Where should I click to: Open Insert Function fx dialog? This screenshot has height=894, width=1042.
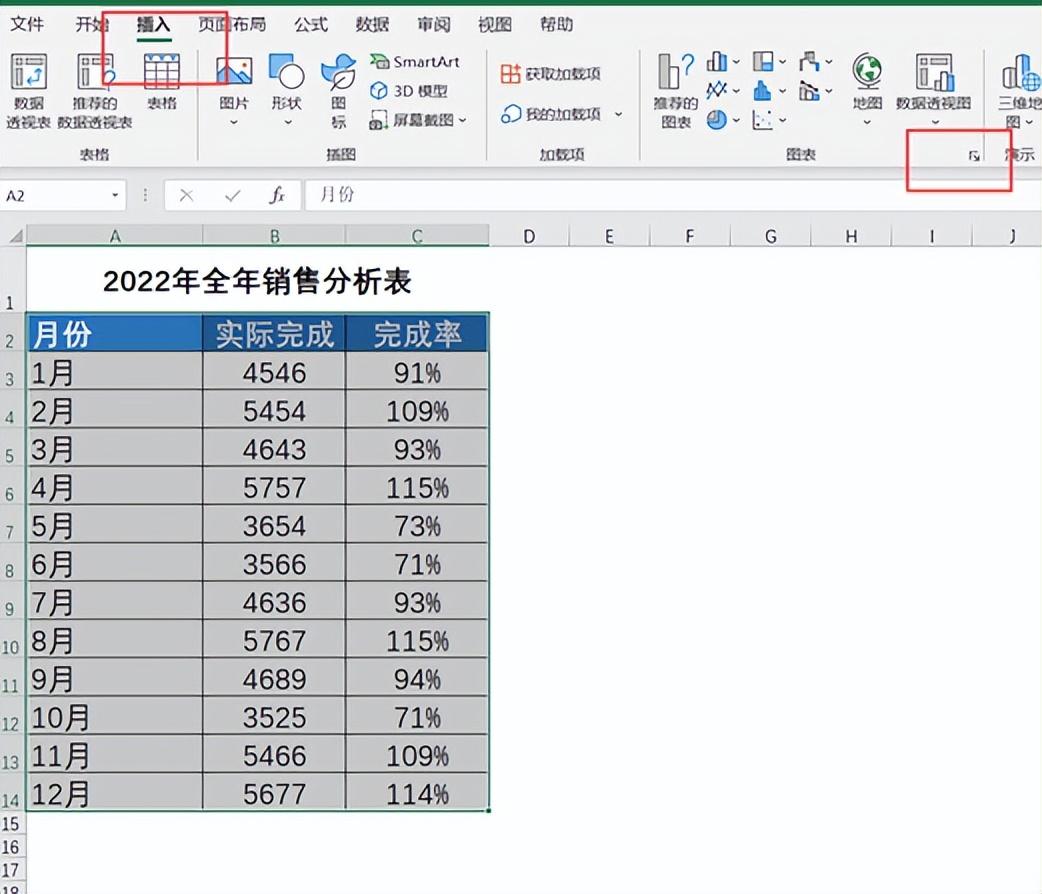point(277,195)
